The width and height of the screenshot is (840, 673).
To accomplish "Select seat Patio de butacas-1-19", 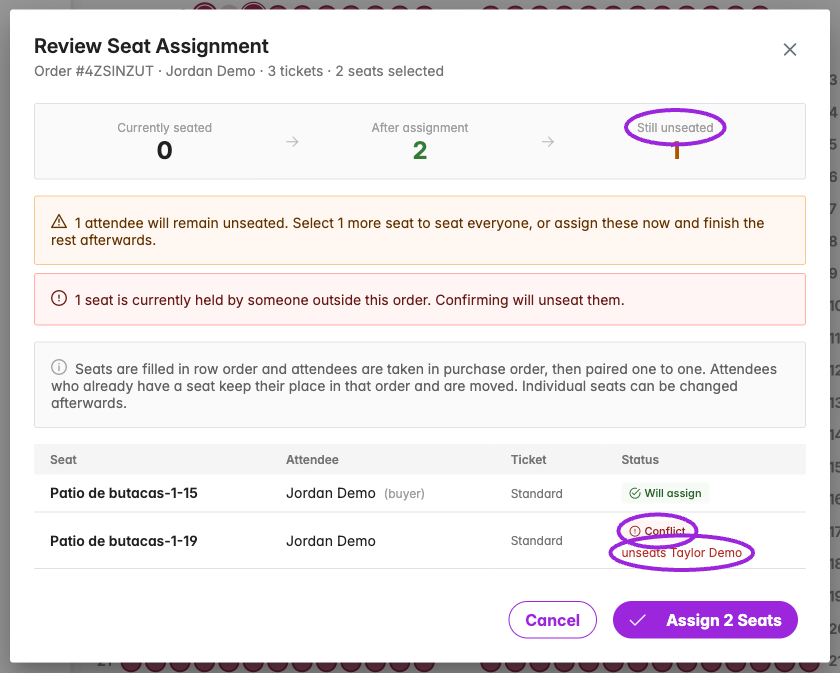I will point(124,541).
